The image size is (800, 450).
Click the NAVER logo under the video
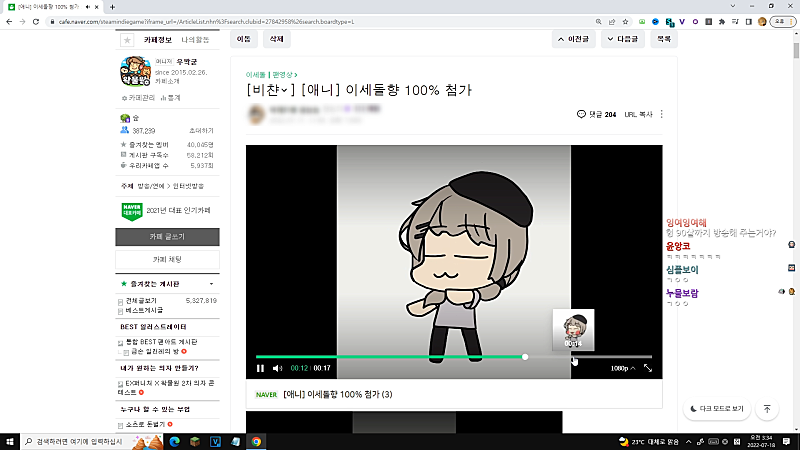(266, 394)
